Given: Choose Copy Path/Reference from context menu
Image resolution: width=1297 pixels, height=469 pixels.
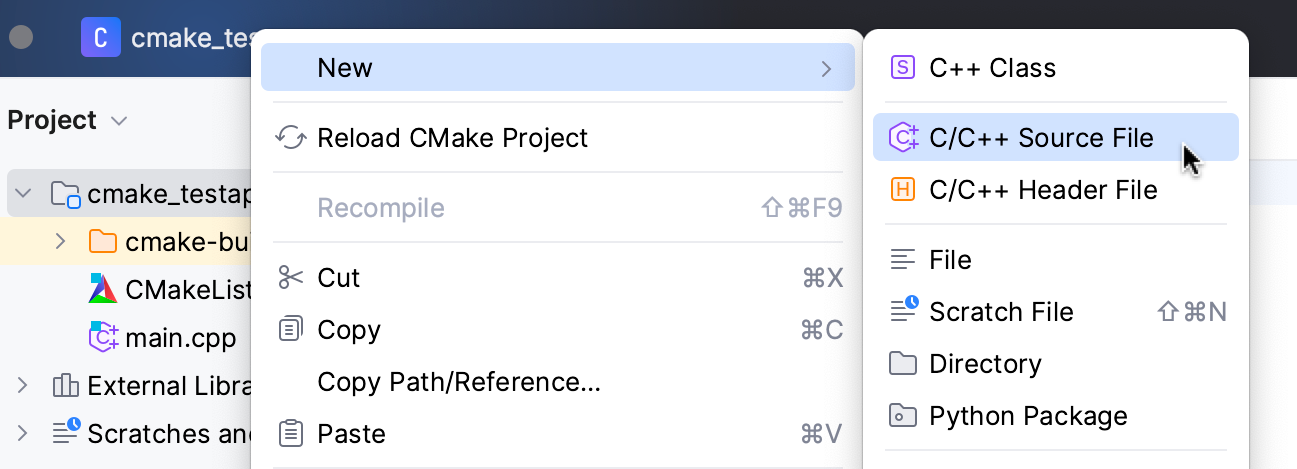Looking at the screenshot, I should pos(458,382).
